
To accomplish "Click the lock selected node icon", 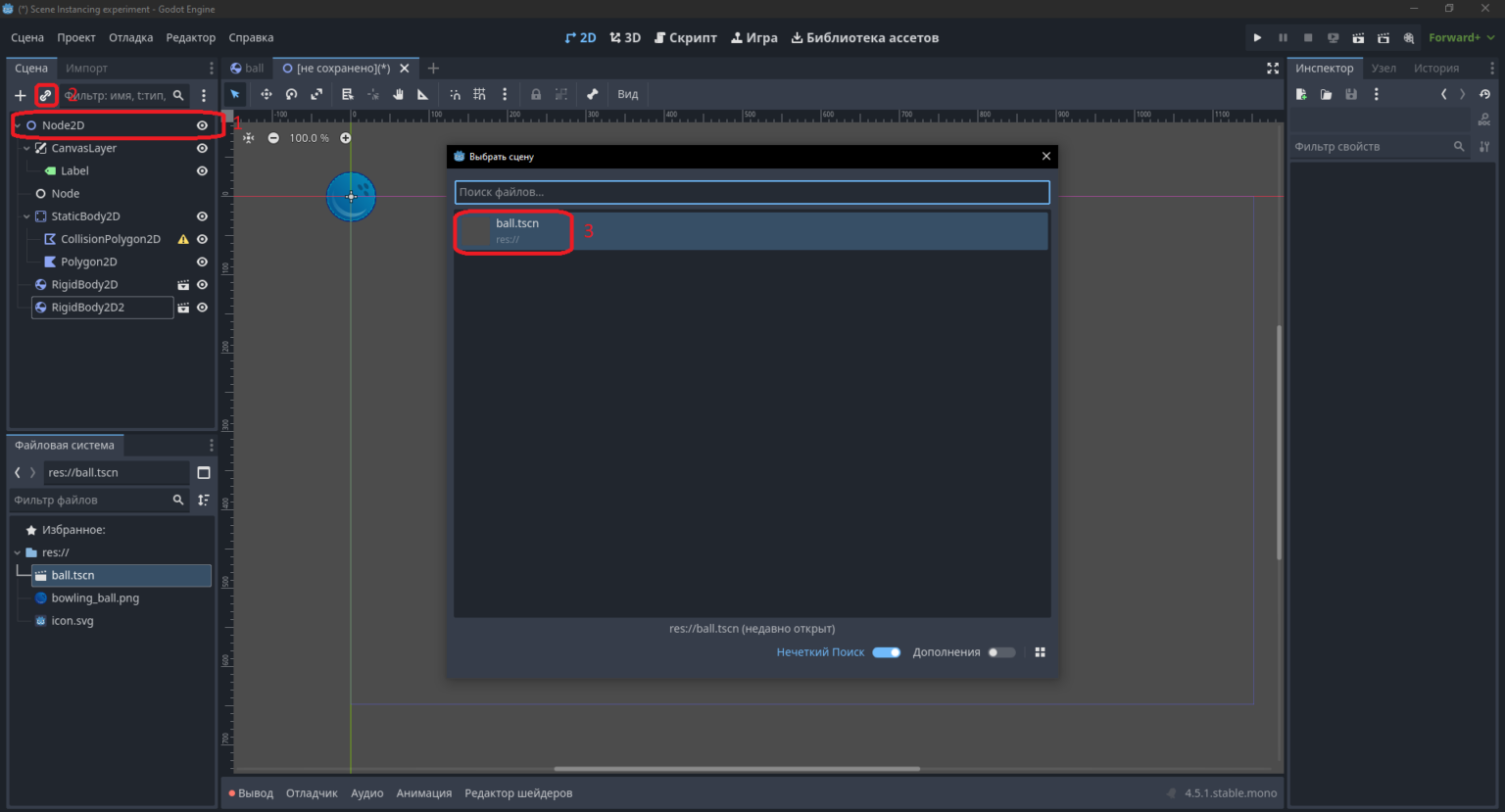I will [535, 94].
